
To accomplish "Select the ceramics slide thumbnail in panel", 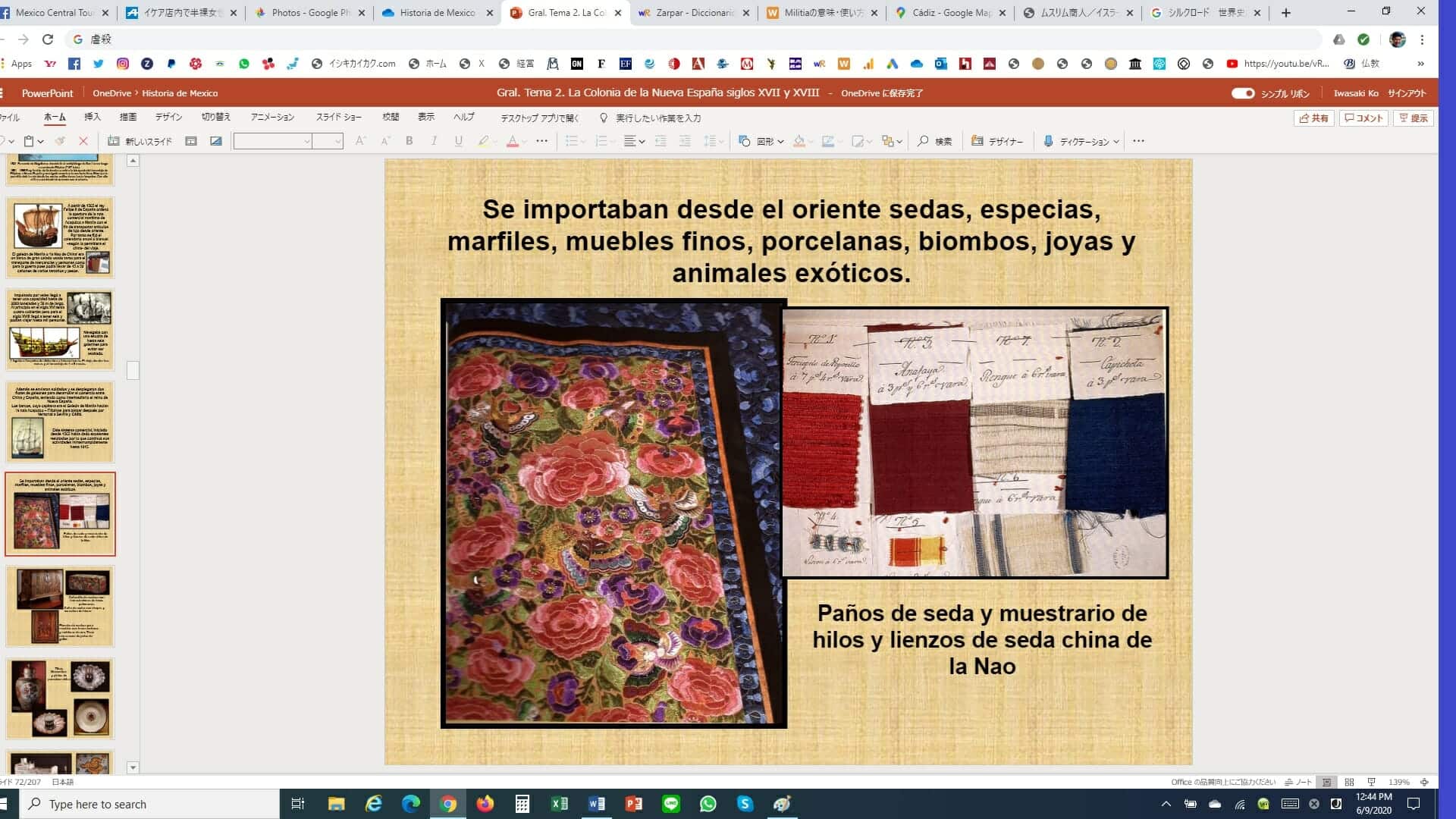I will tap(60, 698).
